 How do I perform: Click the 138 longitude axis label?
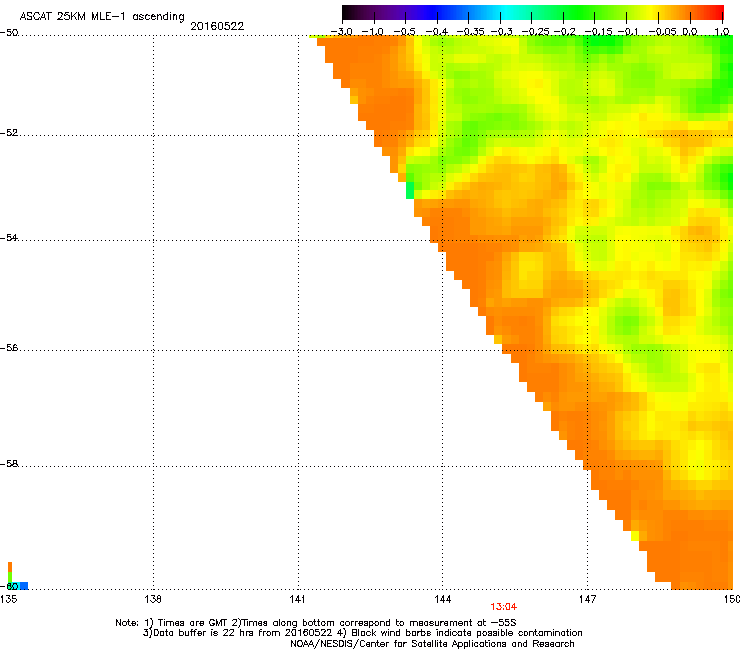153,599
